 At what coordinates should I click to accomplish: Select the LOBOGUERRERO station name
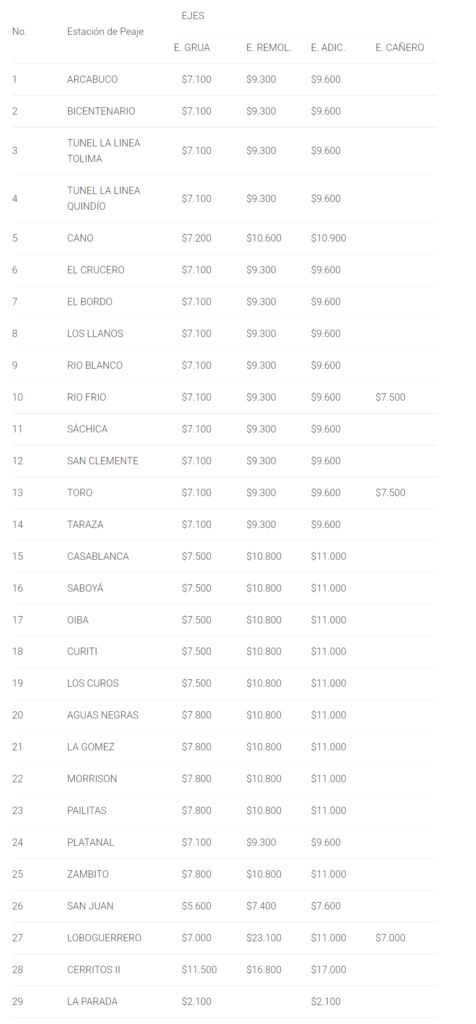tap(104, 938)
